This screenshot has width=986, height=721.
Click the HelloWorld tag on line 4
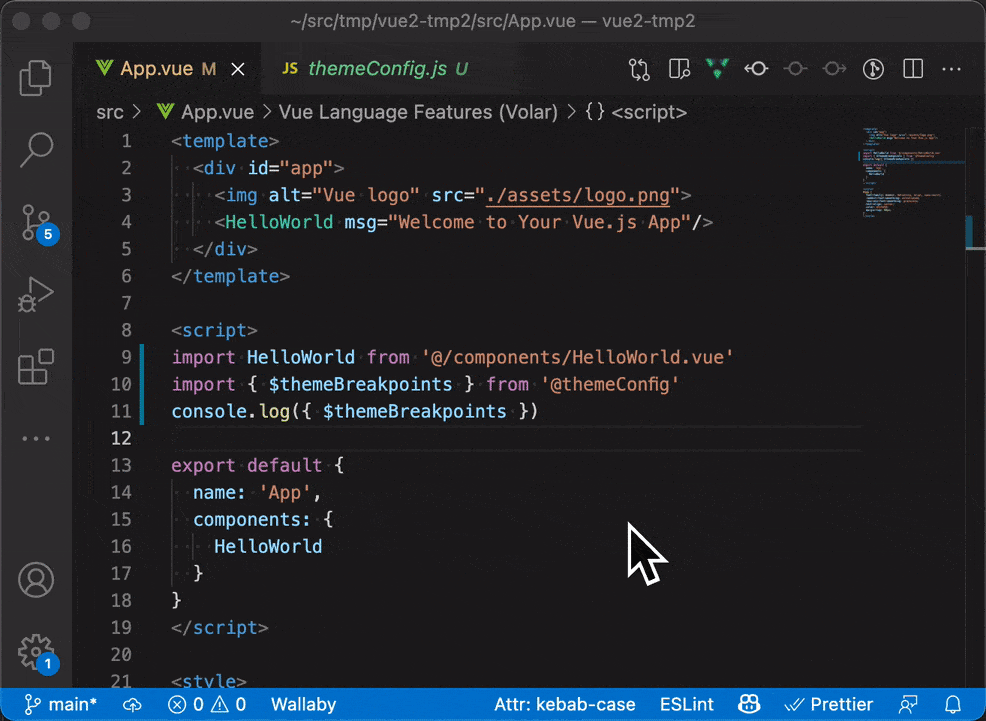279,222
